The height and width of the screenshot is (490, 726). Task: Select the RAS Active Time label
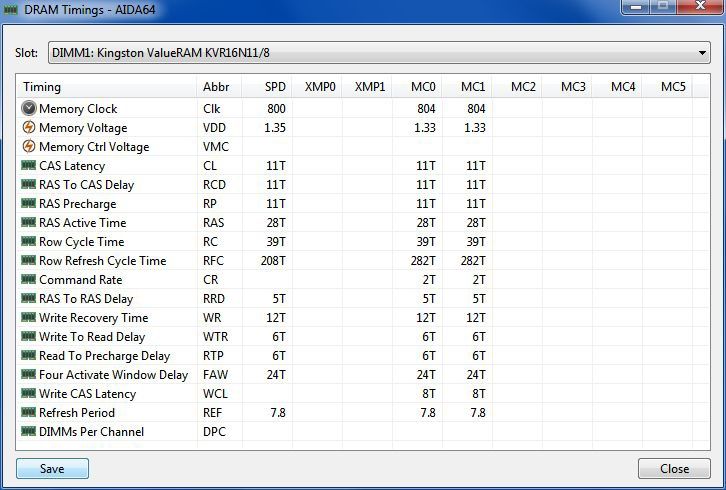(x=83, y=223)
